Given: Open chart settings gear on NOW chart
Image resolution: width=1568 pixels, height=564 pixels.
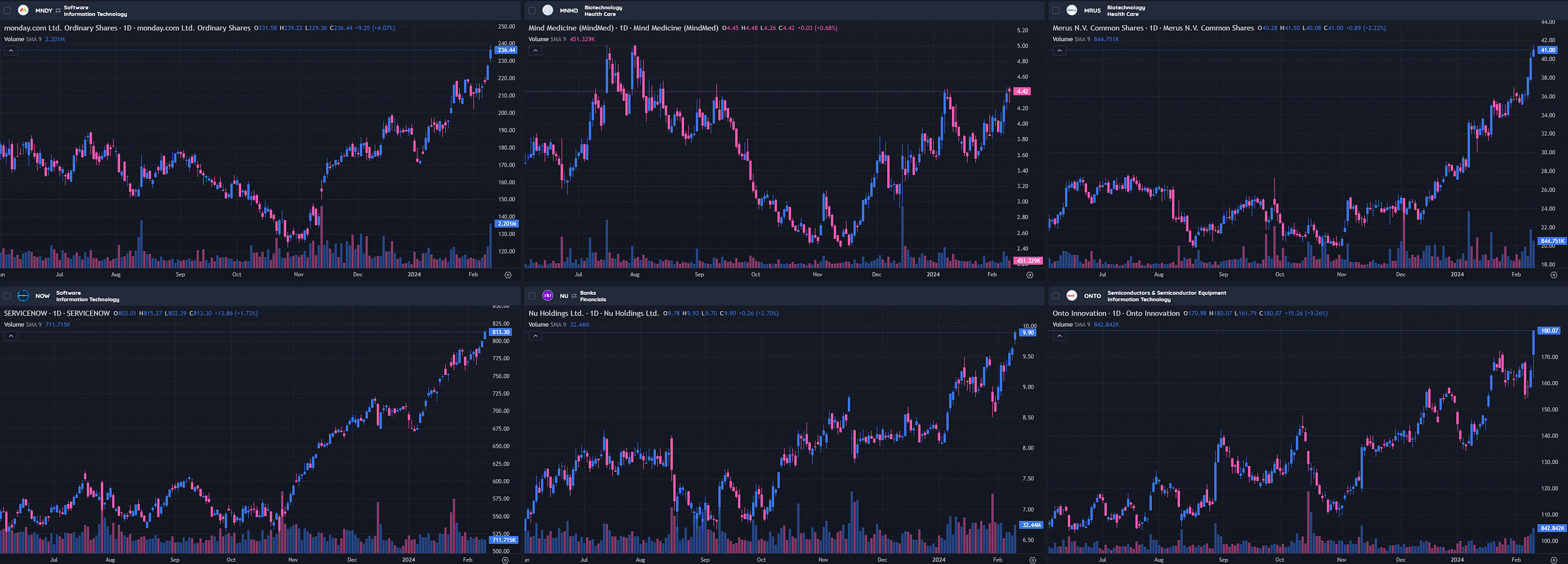Looking at the screenshot, I should click(505, 560).
